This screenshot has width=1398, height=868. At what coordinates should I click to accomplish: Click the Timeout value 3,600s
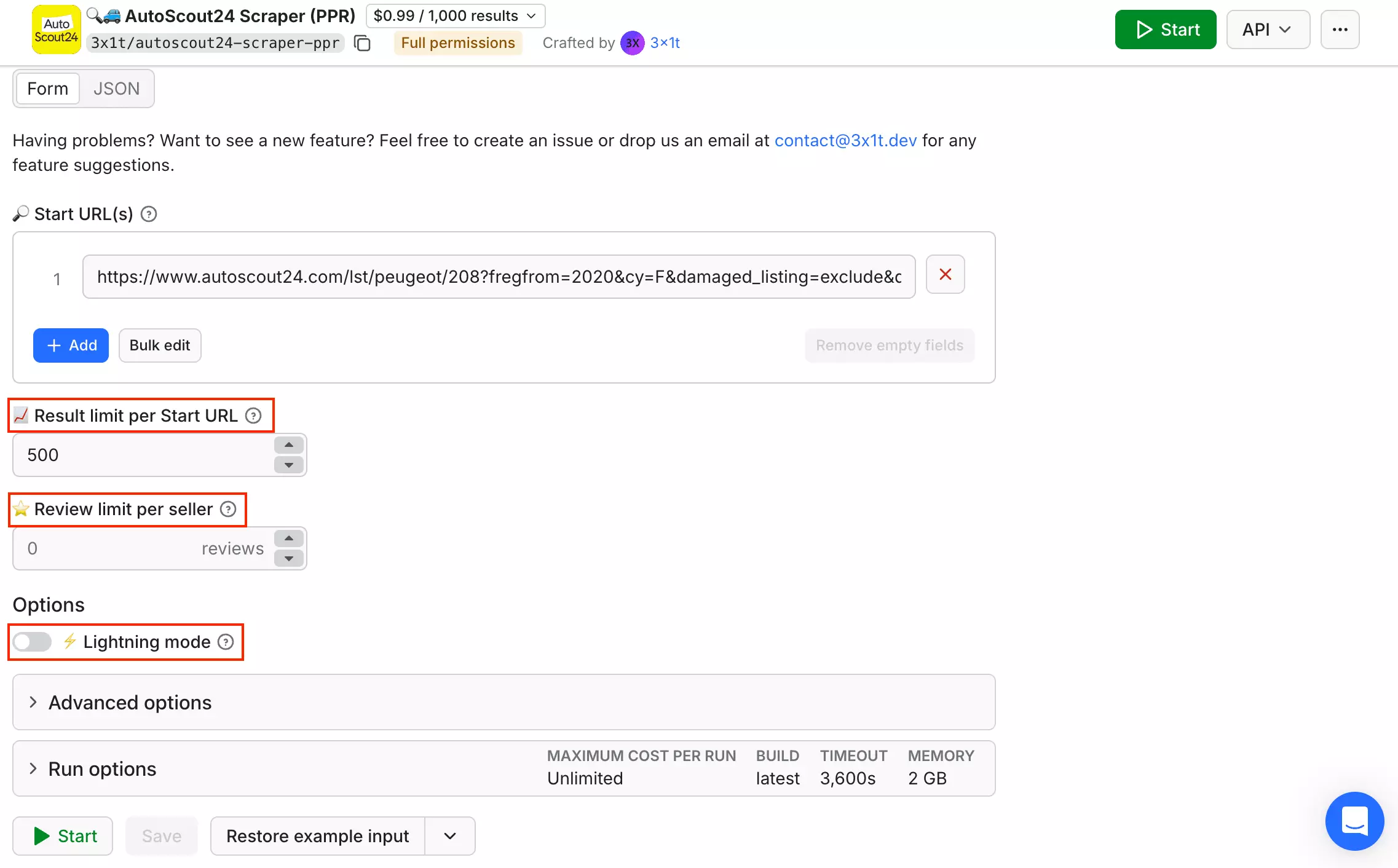click(x=848, y=778)
